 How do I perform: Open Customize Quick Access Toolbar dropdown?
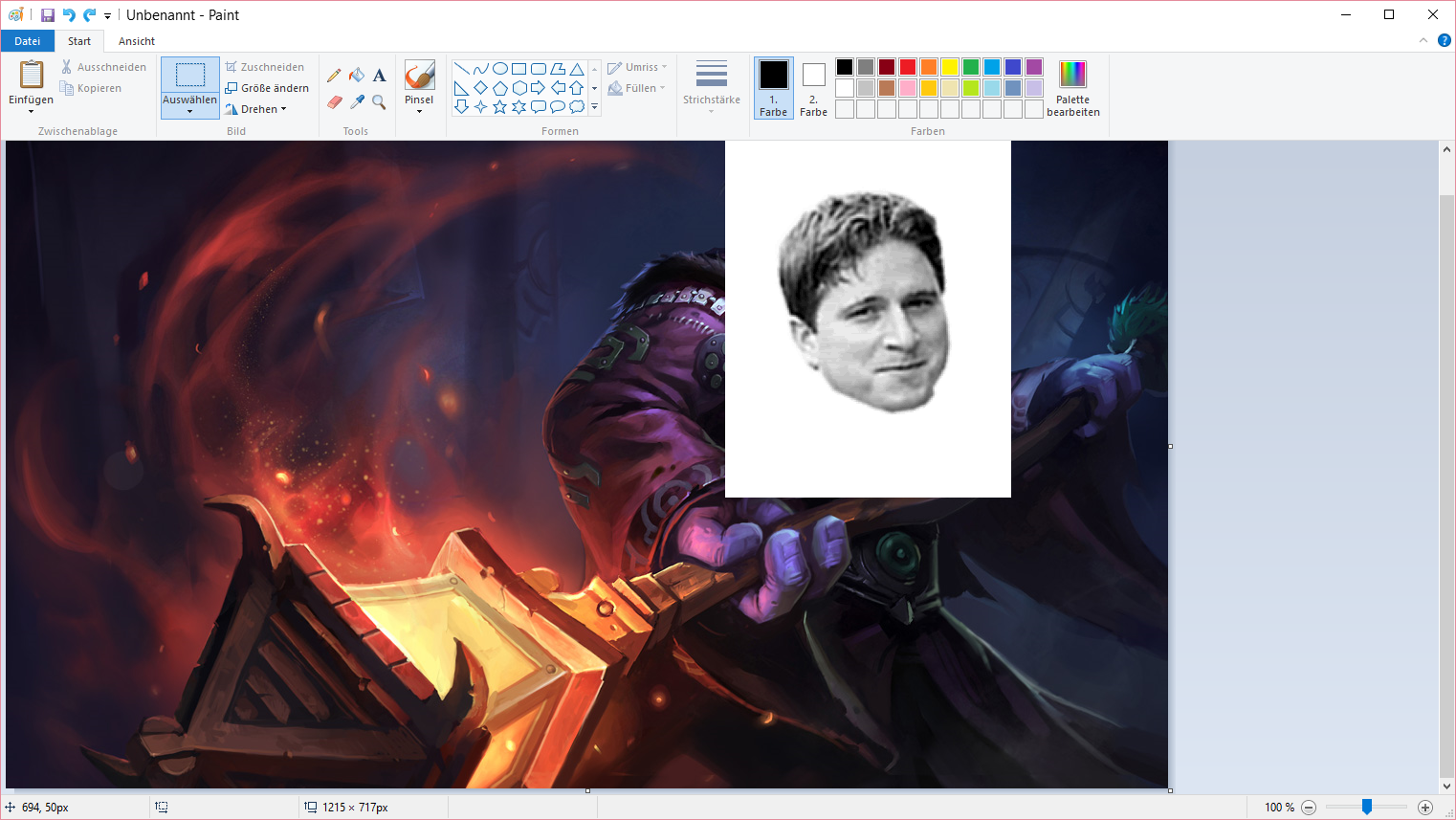107,16
